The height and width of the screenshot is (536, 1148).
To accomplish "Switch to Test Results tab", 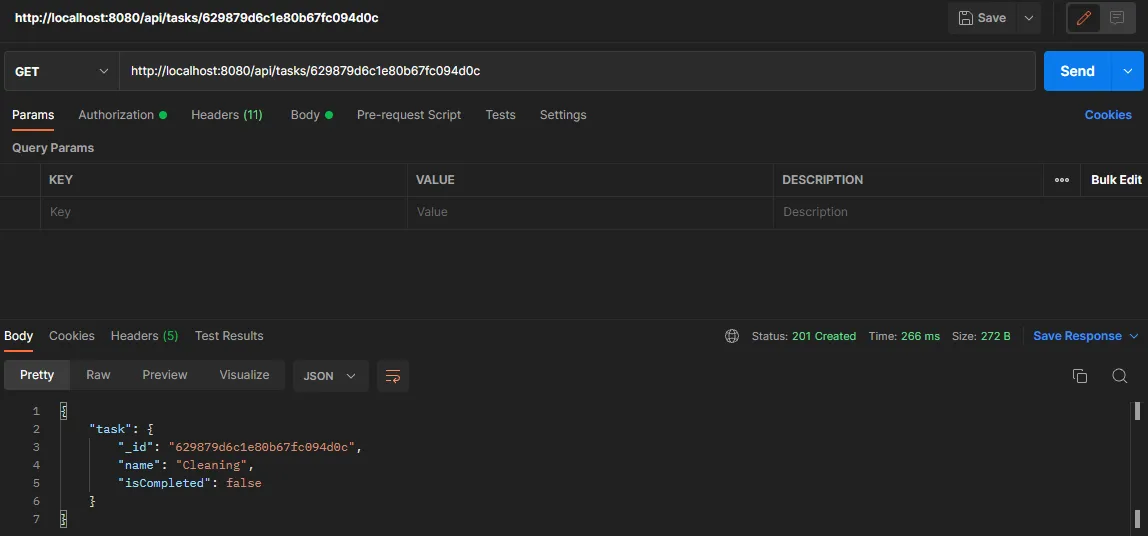I will click(x=229, y=336).
